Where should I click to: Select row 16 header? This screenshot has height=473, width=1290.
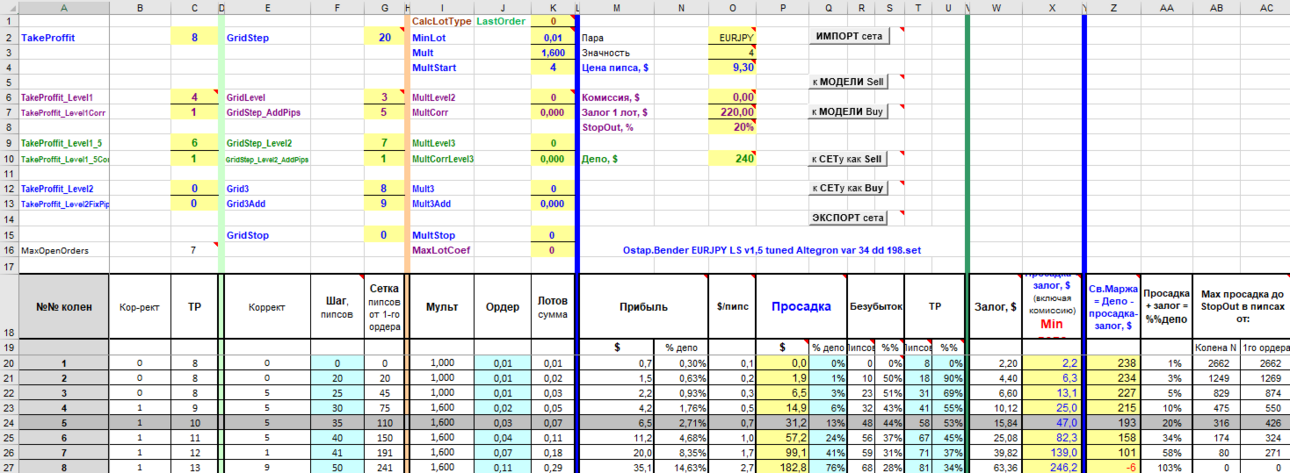point(9,249)
